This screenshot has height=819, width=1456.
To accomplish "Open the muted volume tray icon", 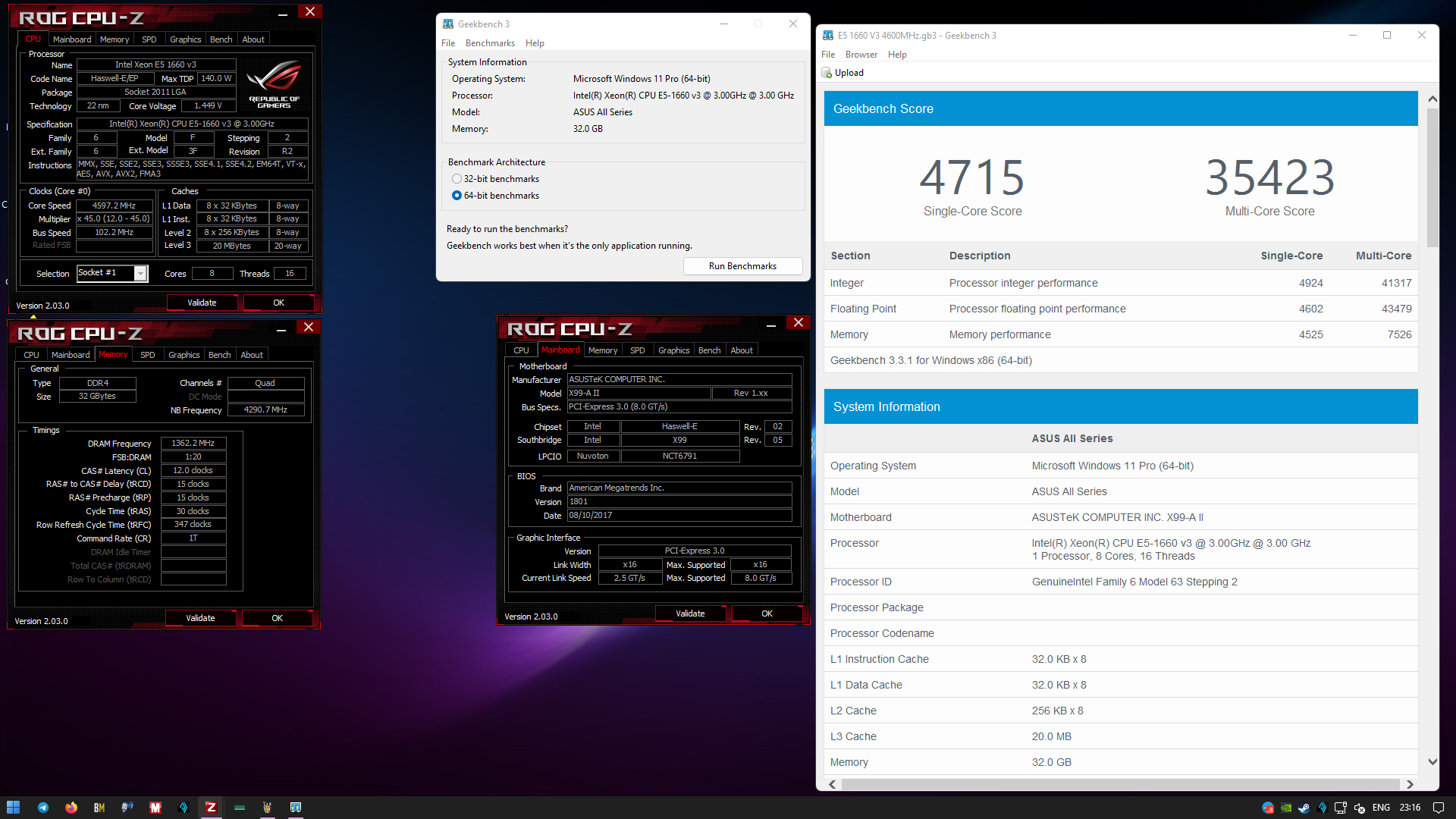I will (1359, 808).
